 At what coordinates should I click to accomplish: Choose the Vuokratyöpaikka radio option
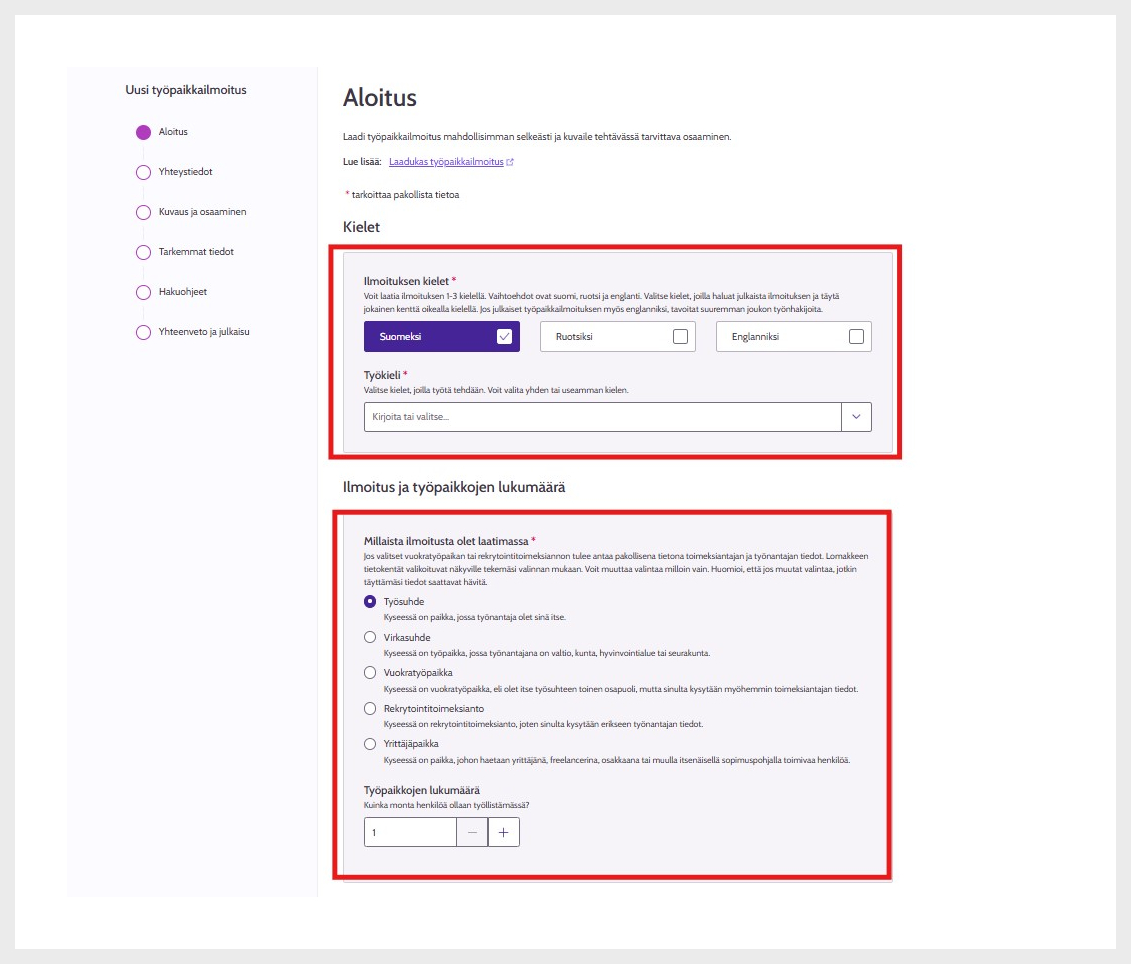[x=371, y=673]
